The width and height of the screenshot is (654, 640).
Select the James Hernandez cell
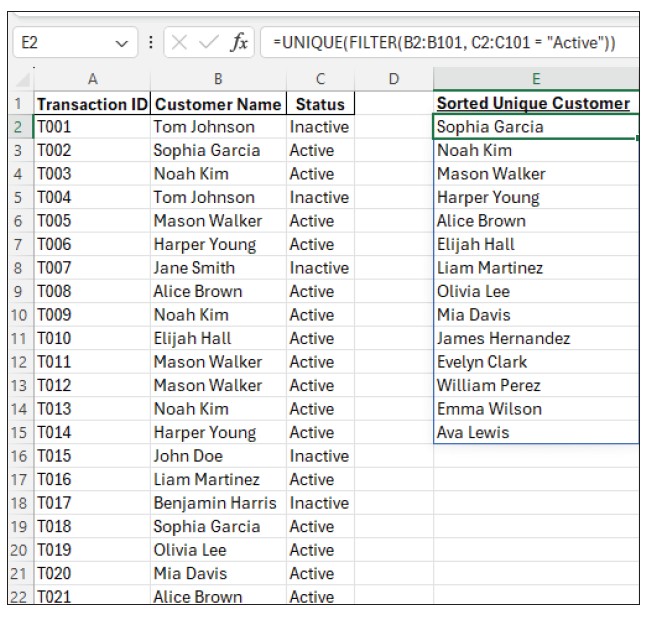[503, 338]
